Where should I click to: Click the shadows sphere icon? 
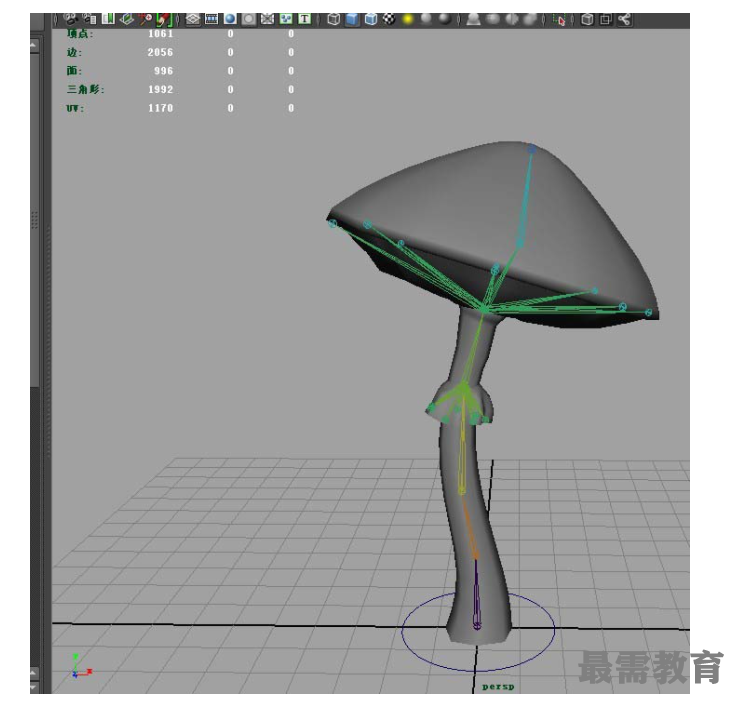(426, 19)
